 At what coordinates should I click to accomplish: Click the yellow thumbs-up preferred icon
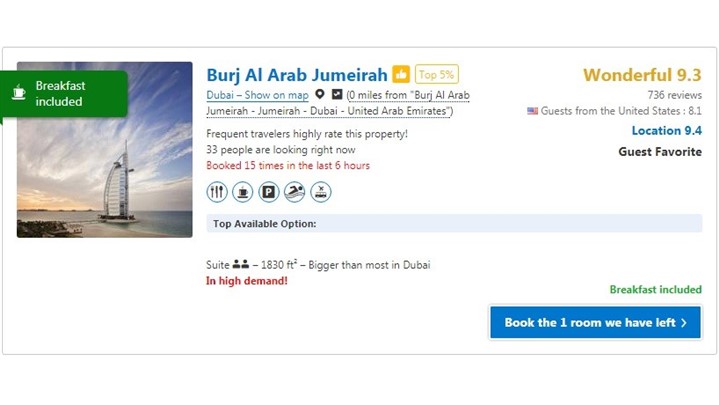[401, 74]
